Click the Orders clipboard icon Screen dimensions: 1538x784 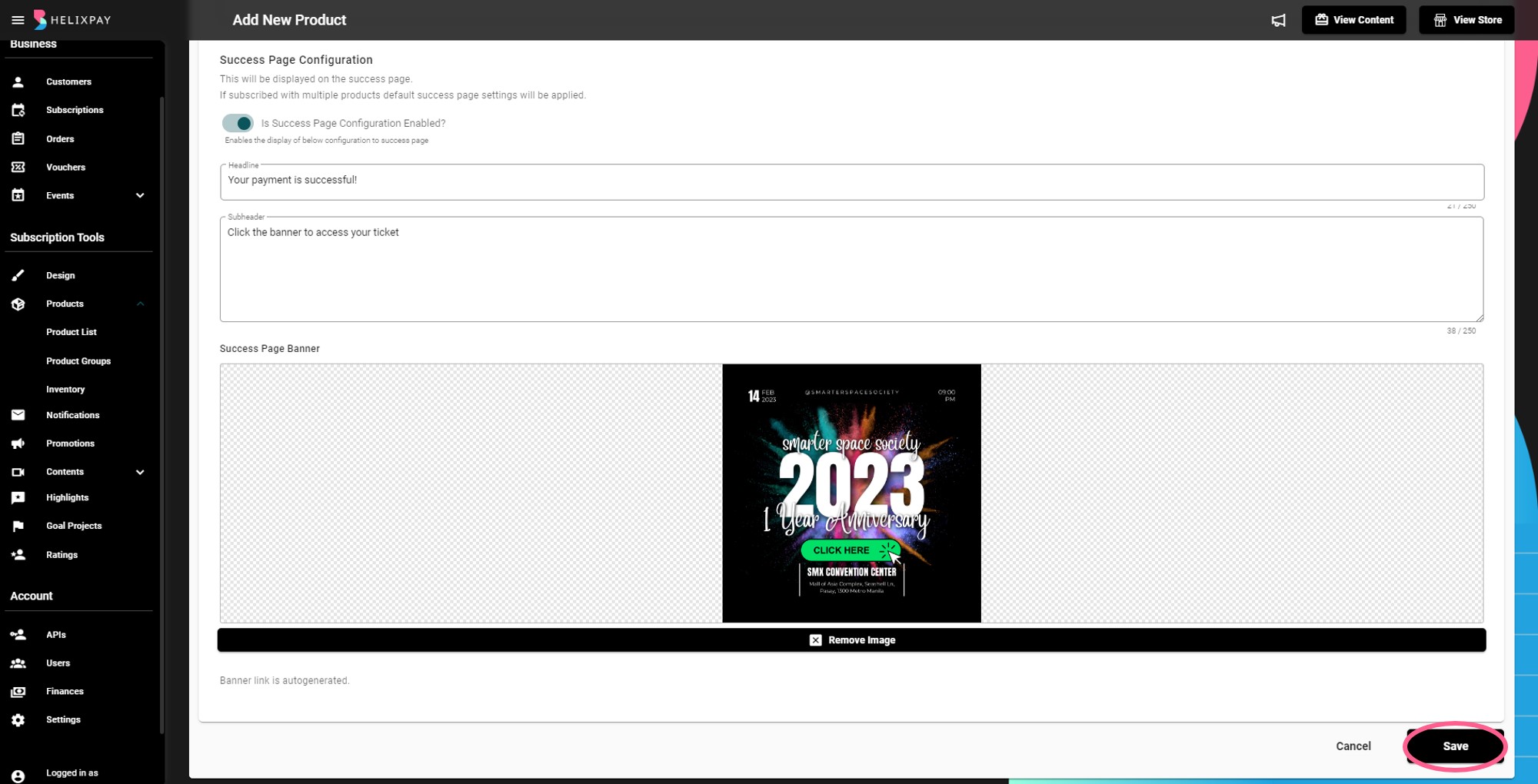[x=18, y=139]
